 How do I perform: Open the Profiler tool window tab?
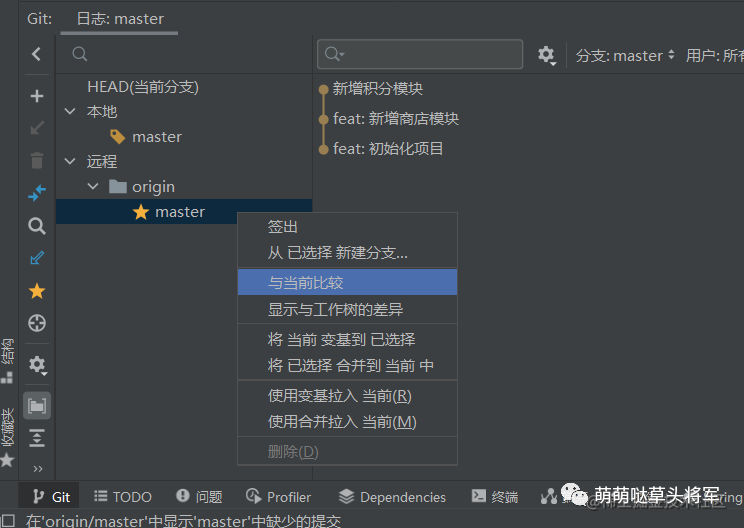point(278,497)
